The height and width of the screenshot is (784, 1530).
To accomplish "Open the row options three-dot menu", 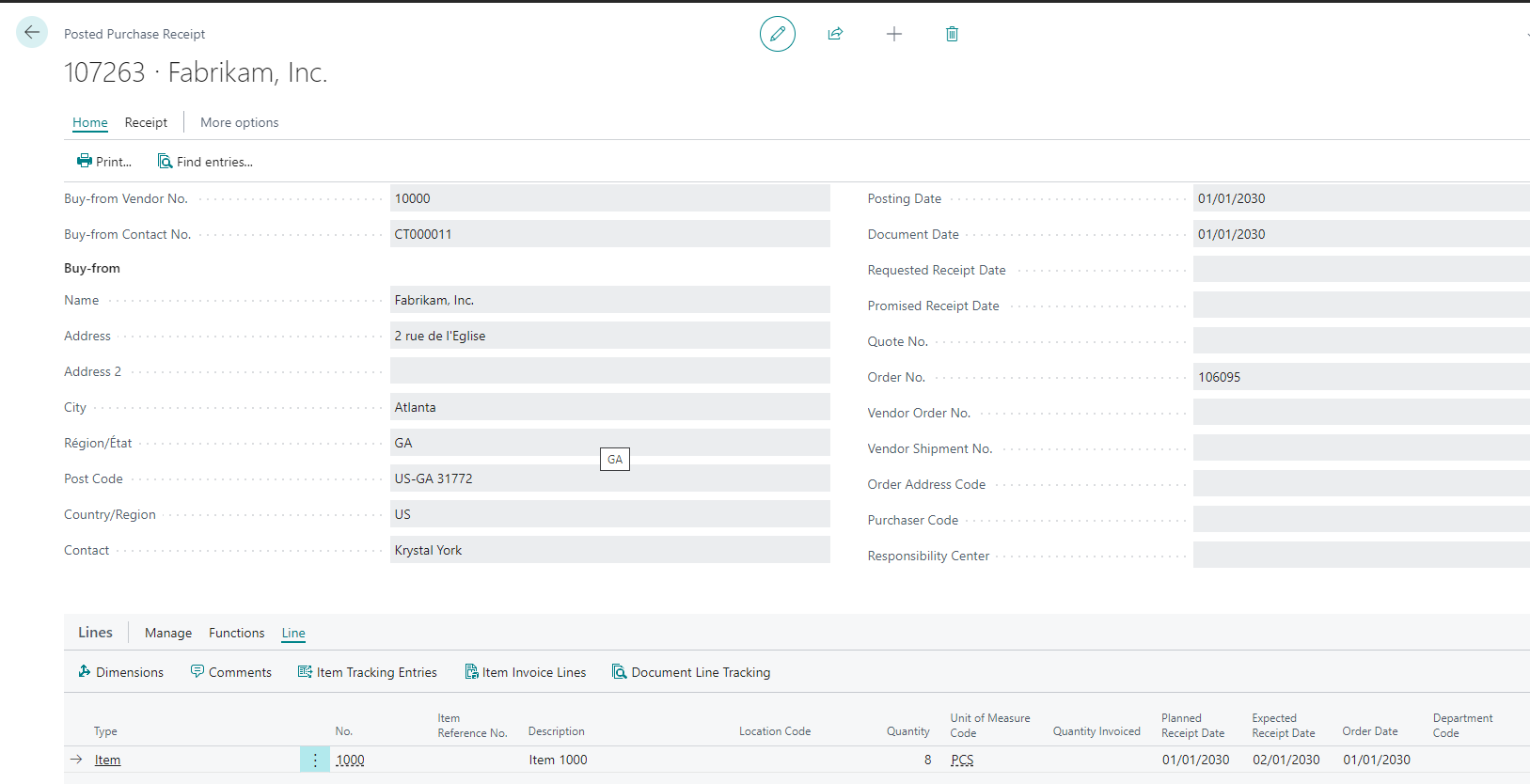I will (x=315, y=760).
